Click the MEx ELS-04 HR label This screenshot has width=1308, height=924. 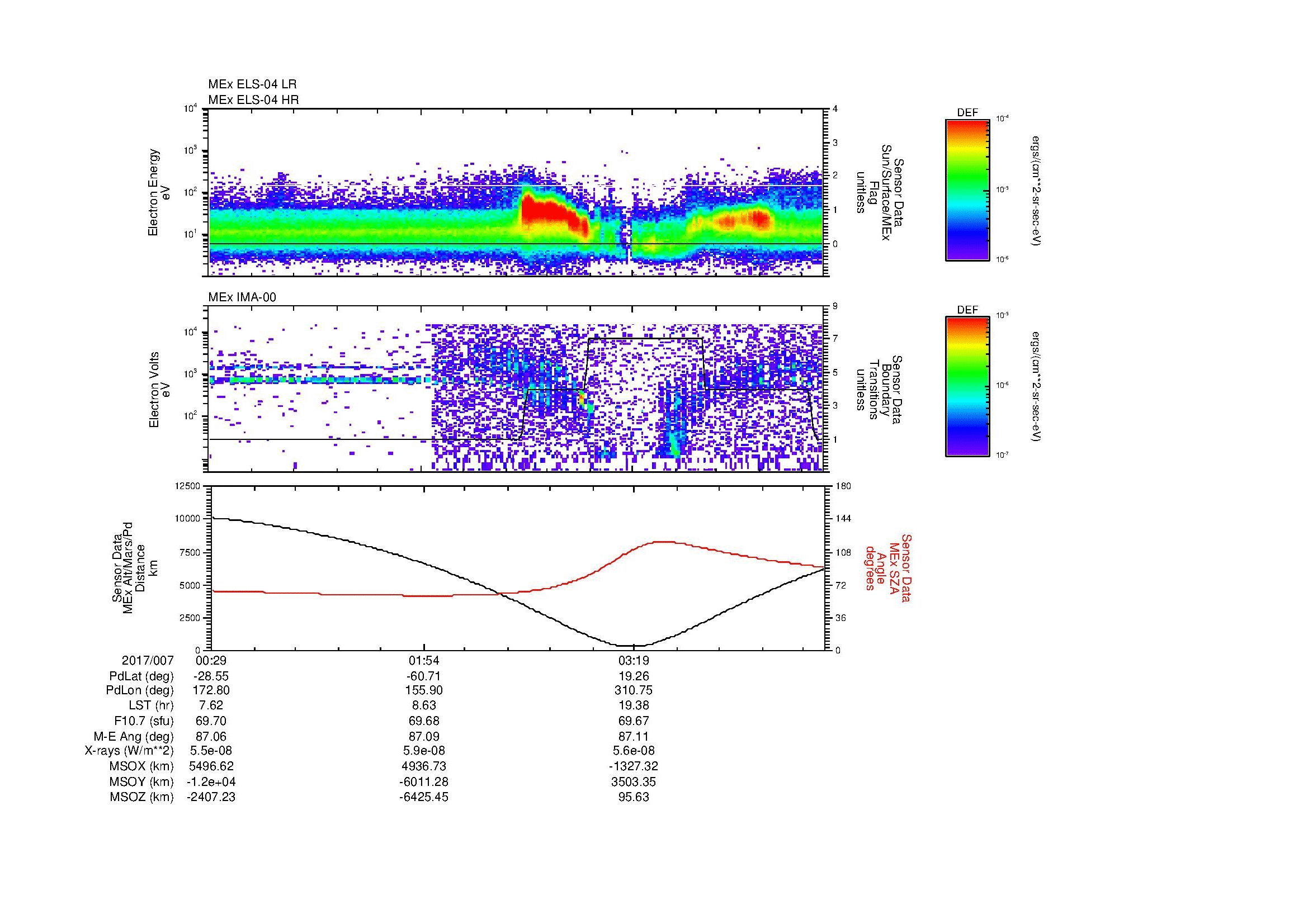[x=253, y=100]
